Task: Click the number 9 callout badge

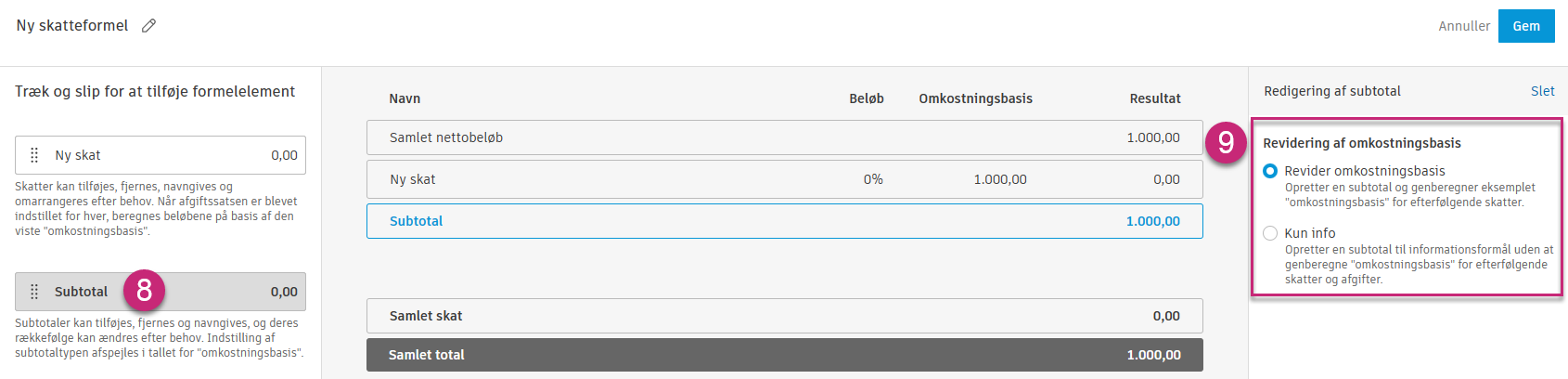Action: [x=1226, y=142]
